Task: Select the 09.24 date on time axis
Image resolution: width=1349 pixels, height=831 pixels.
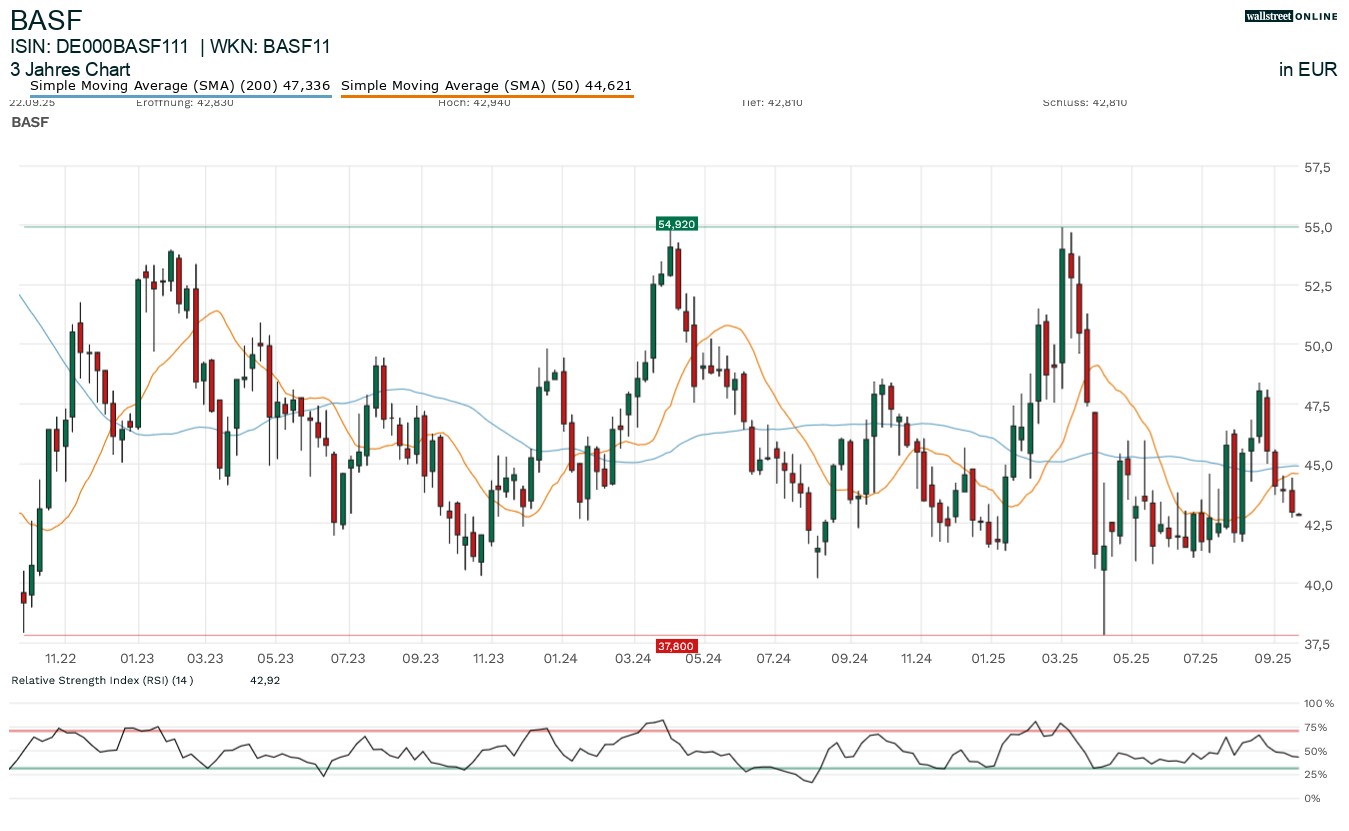Action: tap(848, 658)
